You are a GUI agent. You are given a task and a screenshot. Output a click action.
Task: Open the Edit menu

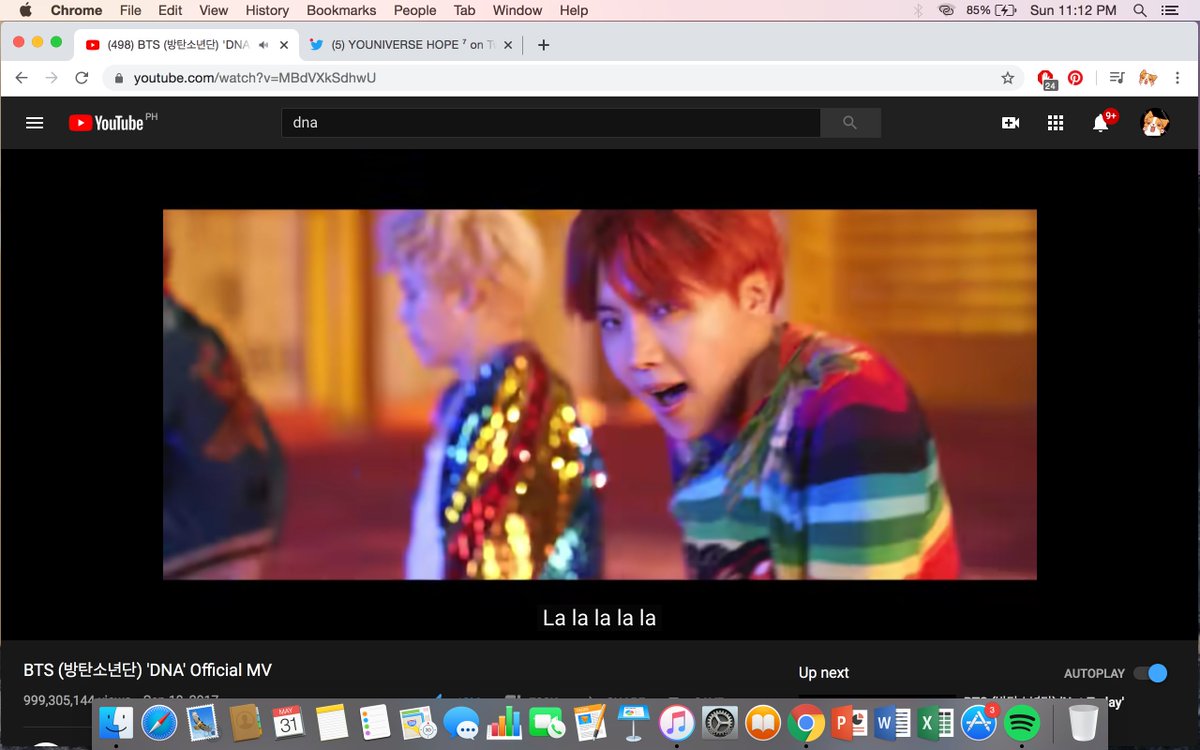point(170,10)
